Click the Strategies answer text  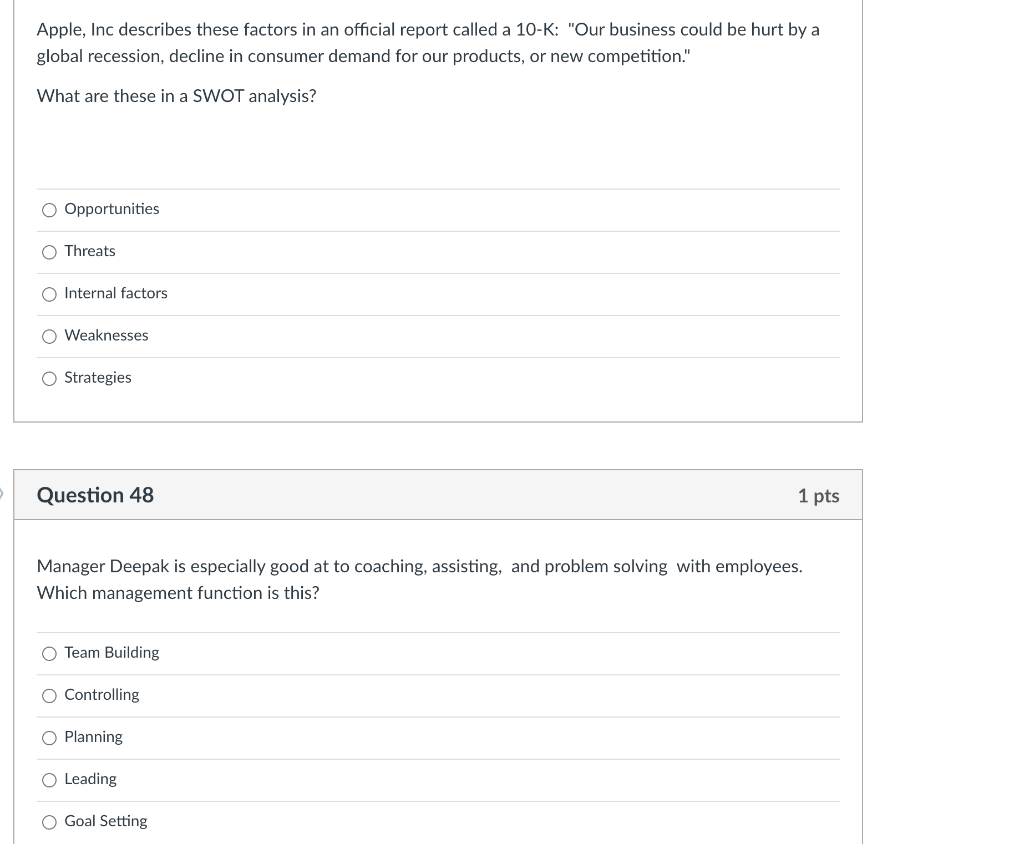(97, 377)
